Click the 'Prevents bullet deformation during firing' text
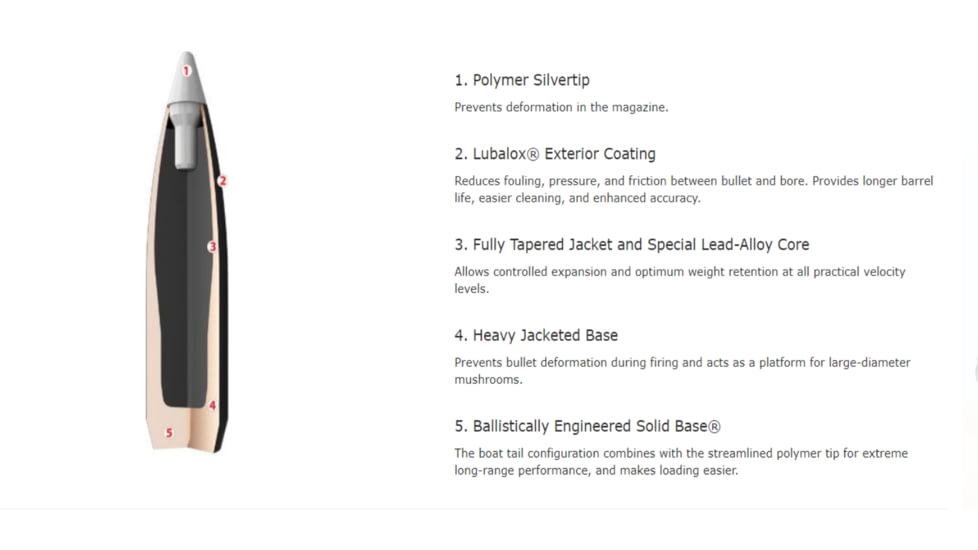This screenshot has height=550, width=978. (x=682, y=371)
